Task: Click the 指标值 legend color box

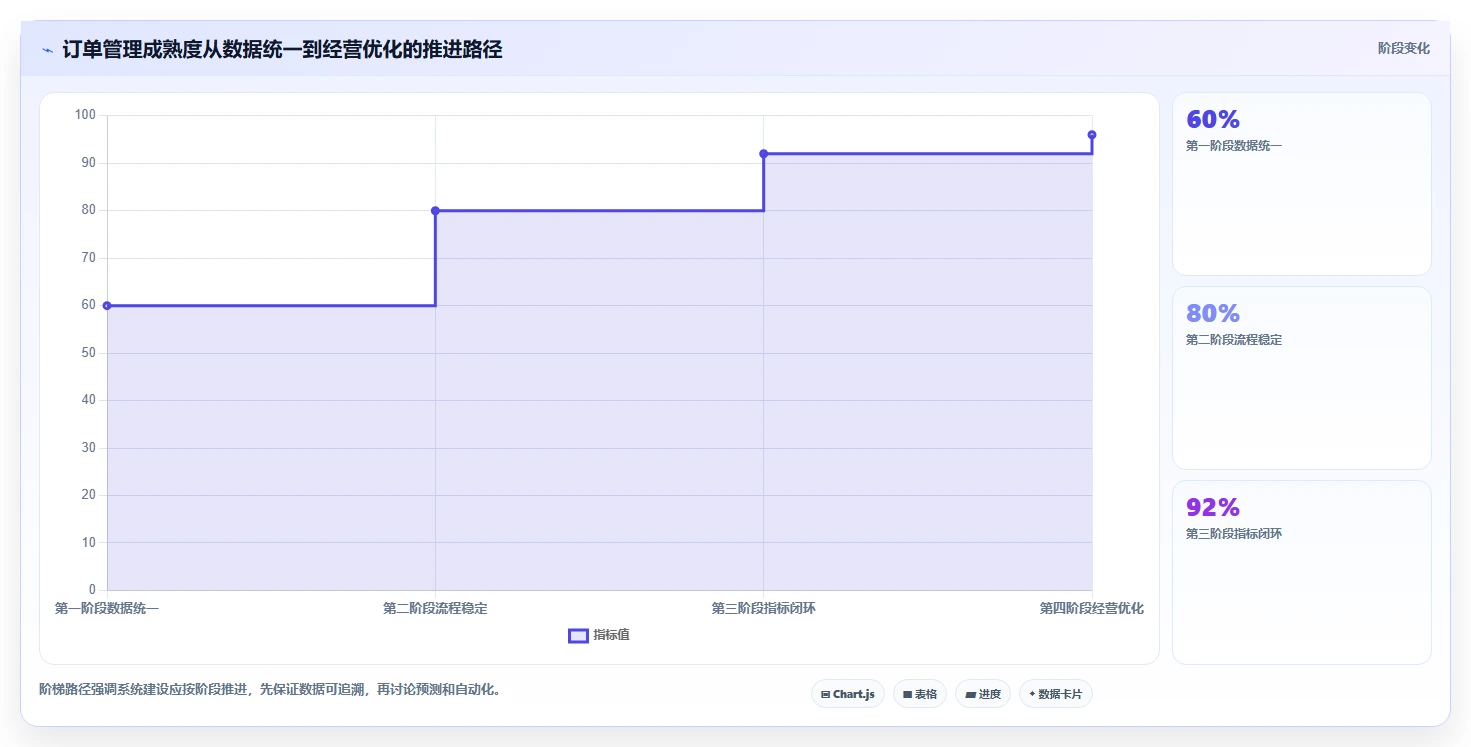Action: point(578,635)
